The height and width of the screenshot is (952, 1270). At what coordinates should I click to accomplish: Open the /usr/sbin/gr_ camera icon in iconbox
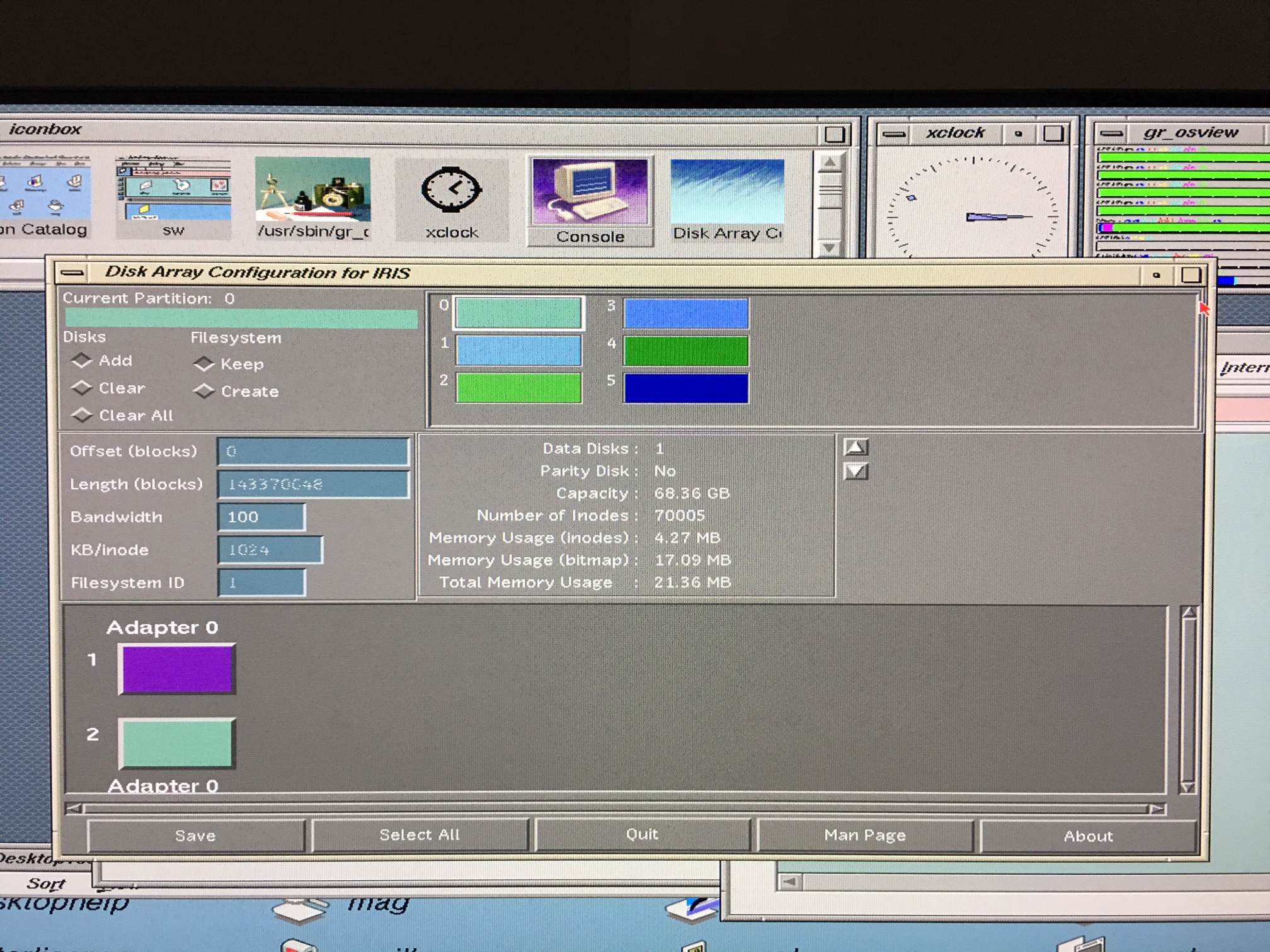(x=313, y=199)
